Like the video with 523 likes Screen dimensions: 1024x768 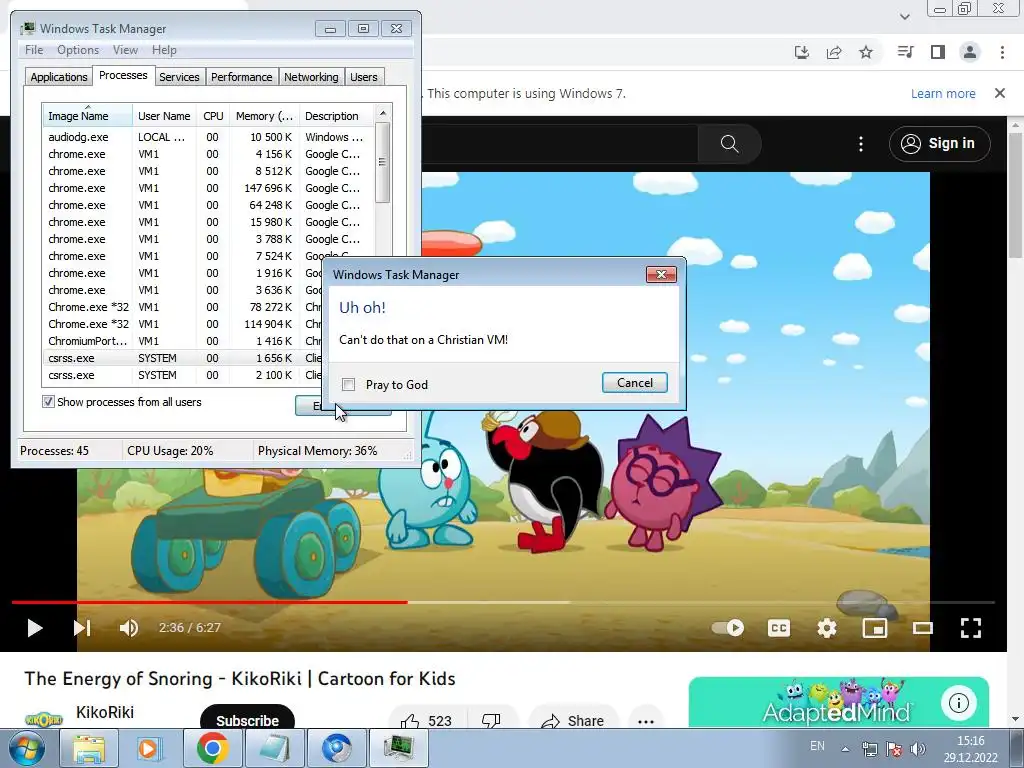tap(426, 720)
